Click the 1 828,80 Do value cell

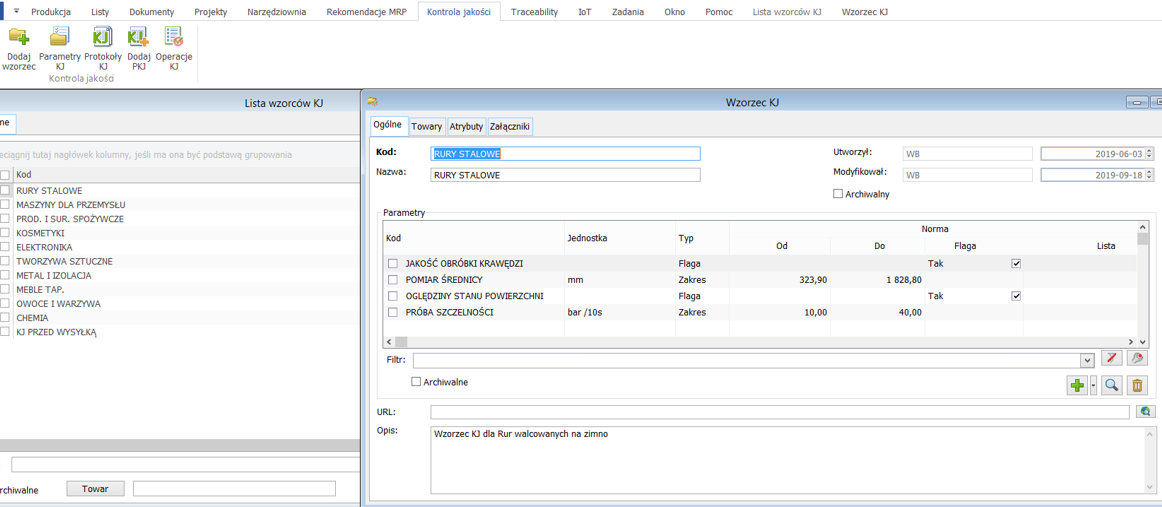878,279
